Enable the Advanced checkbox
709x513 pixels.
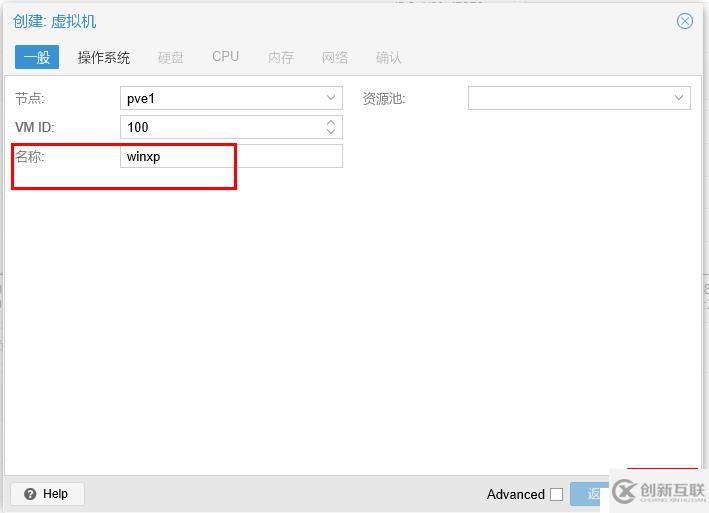(556, 494)
